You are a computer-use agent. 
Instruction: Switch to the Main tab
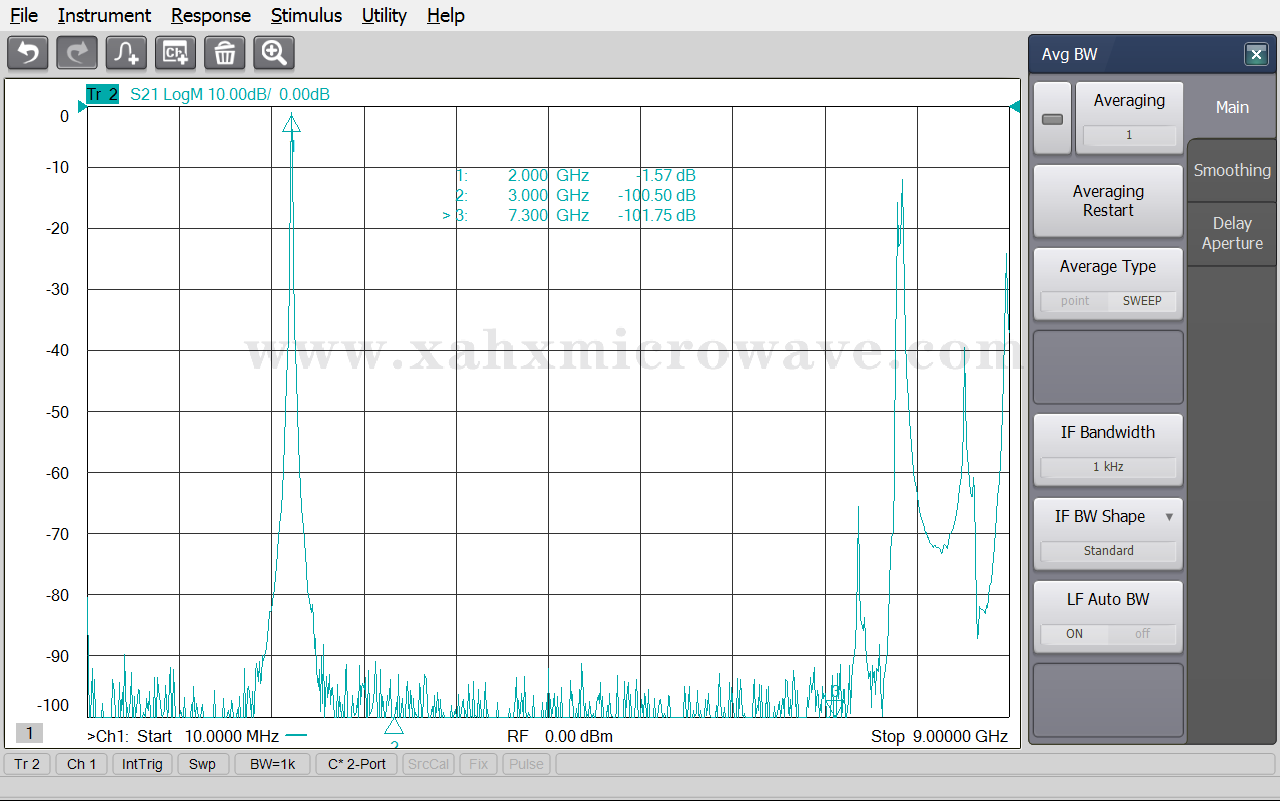click(x=1232, y=107)
